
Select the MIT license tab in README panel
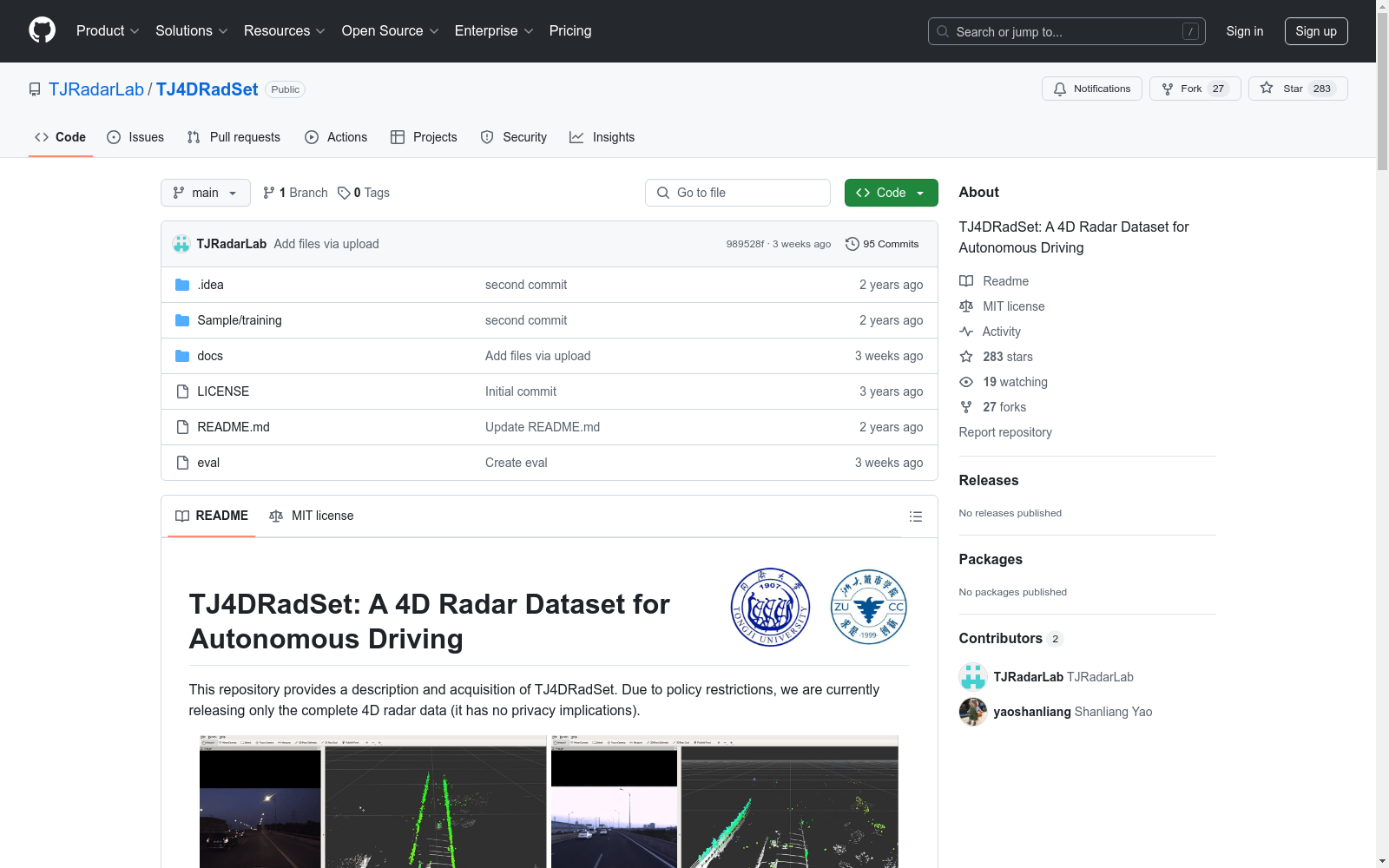pos(312,516)
